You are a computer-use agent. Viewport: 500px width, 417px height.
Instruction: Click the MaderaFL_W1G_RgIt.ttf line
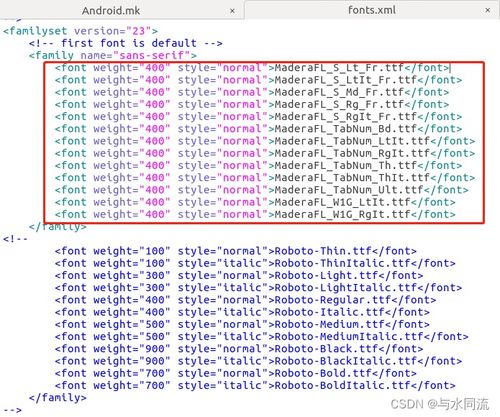[255, 214]
